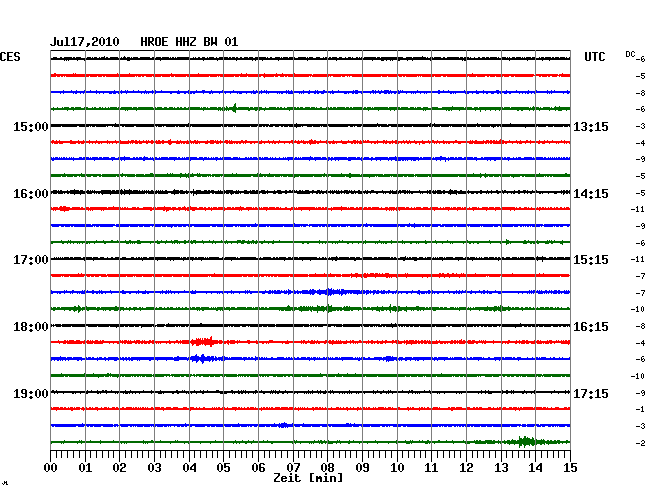Click the "15" minute tick label

coord(570,468)
